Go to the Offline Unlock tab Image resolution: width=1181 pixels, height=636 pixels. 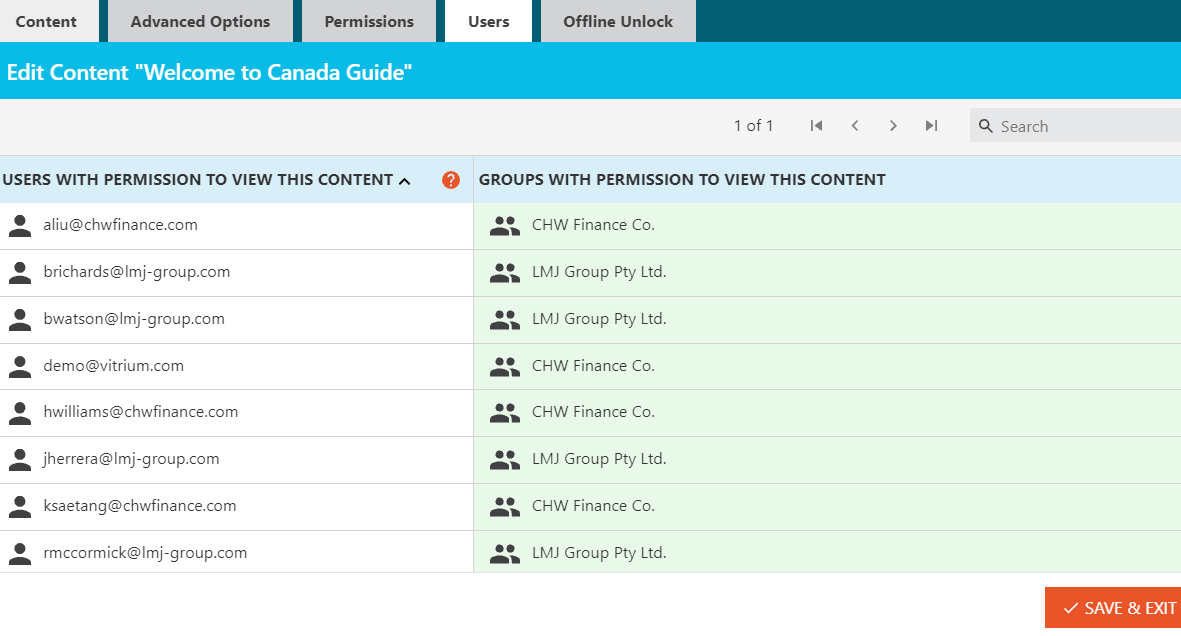pyautogui.click(x=618, y=21)
